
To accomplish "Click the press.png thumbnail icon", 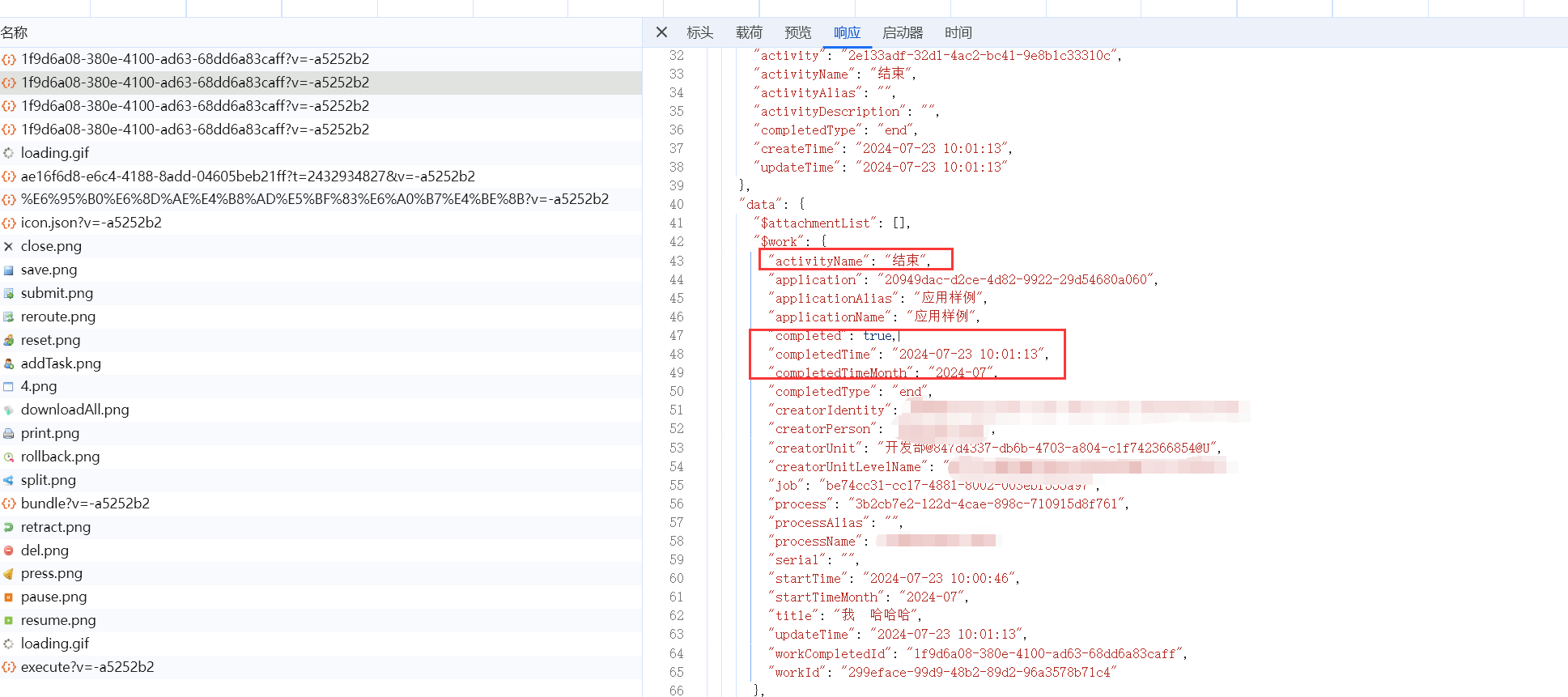I will click(x=8, y=573).
